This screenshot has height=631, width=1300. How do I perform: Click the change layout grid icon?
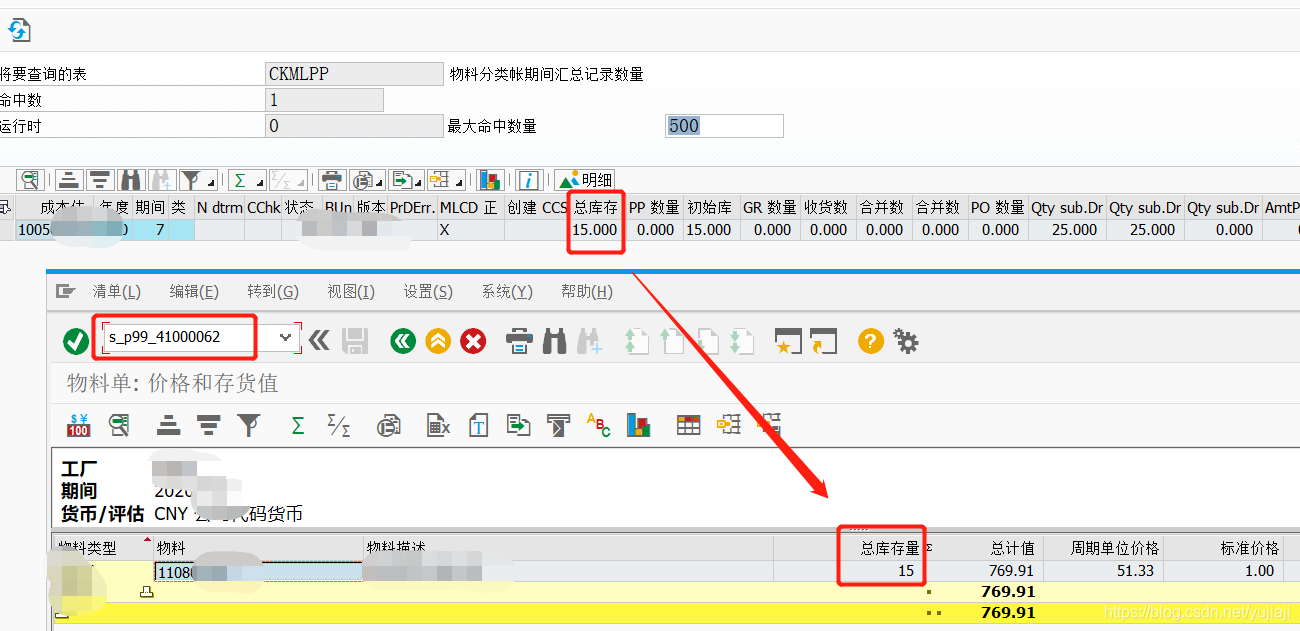point(688,425)
